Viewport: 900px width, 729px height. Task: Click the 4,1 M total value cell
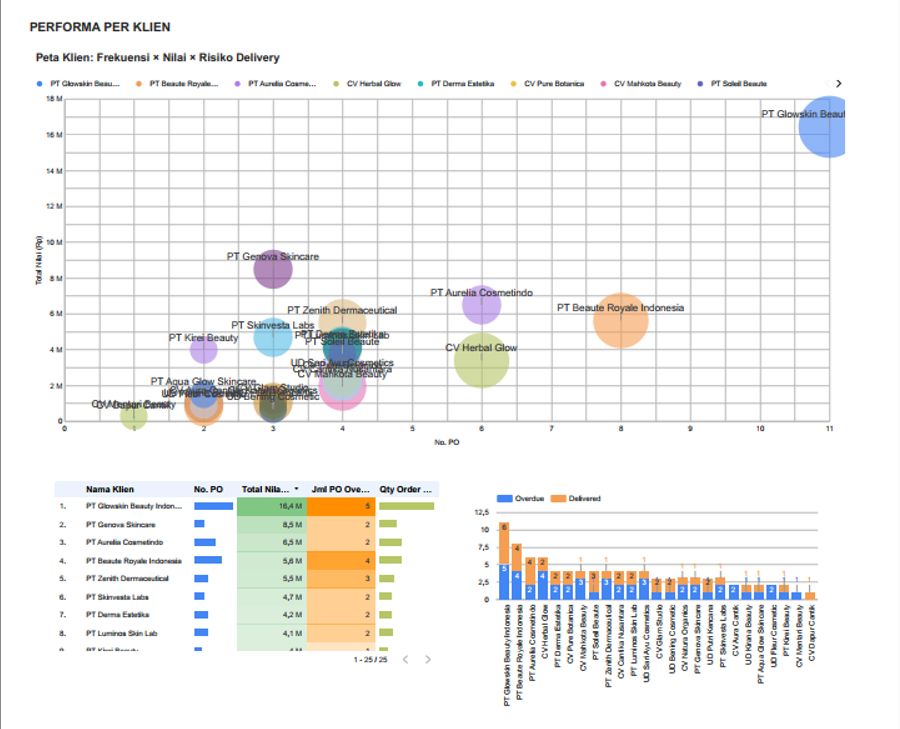pyautogui.click(x=271, y=633)
